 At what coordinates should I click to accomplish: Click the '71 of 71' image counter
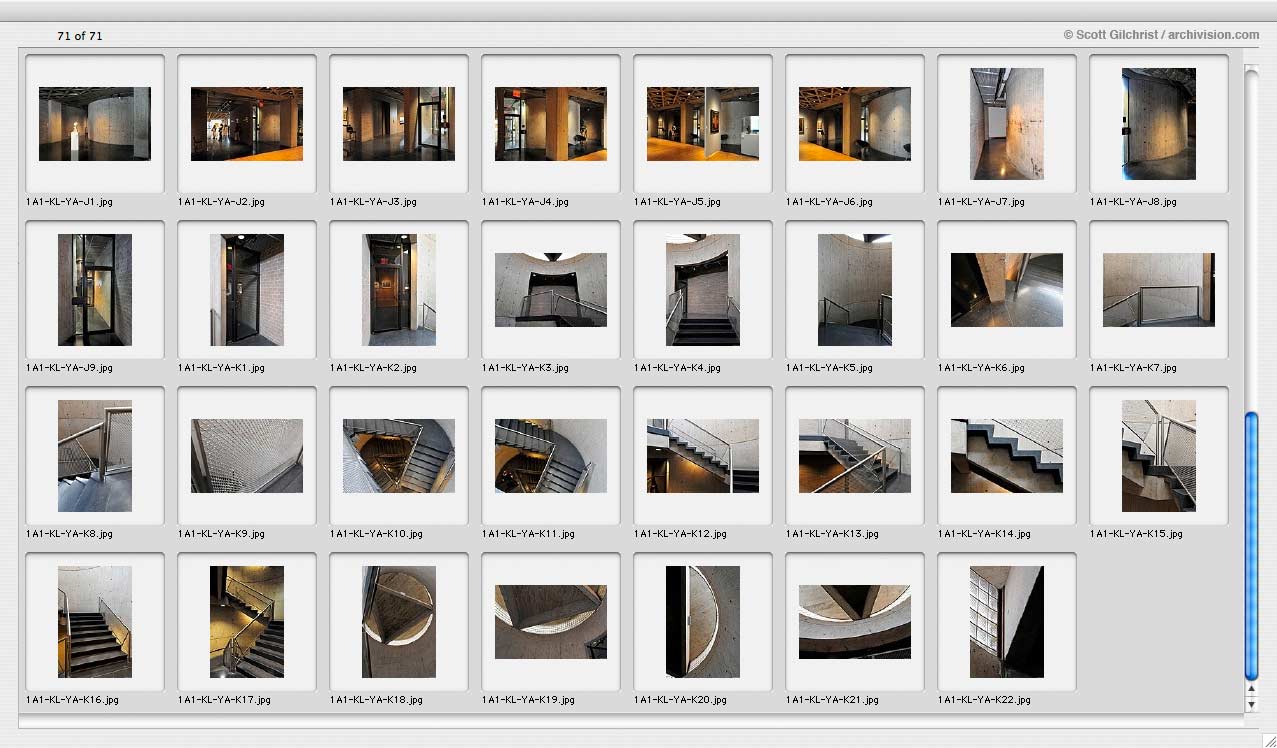[79, 36]
